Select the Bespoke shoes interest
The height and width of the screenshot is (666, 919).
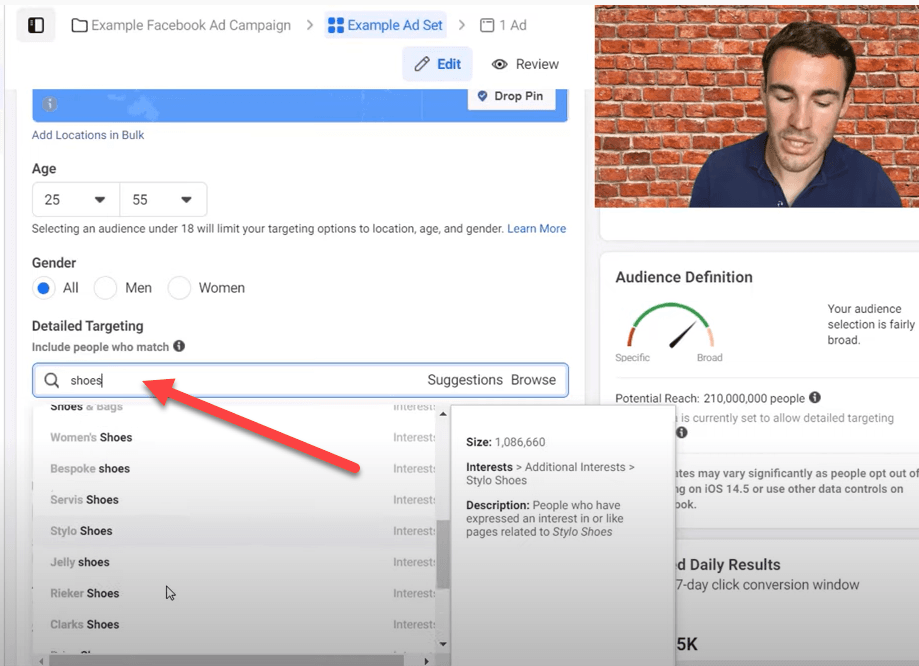pyautogui.click(x=234, y=468)
